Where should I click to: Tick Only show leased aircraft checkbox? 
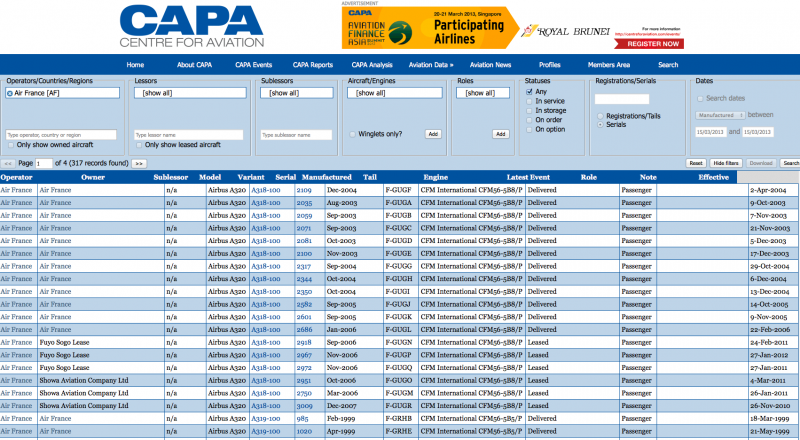139,145
